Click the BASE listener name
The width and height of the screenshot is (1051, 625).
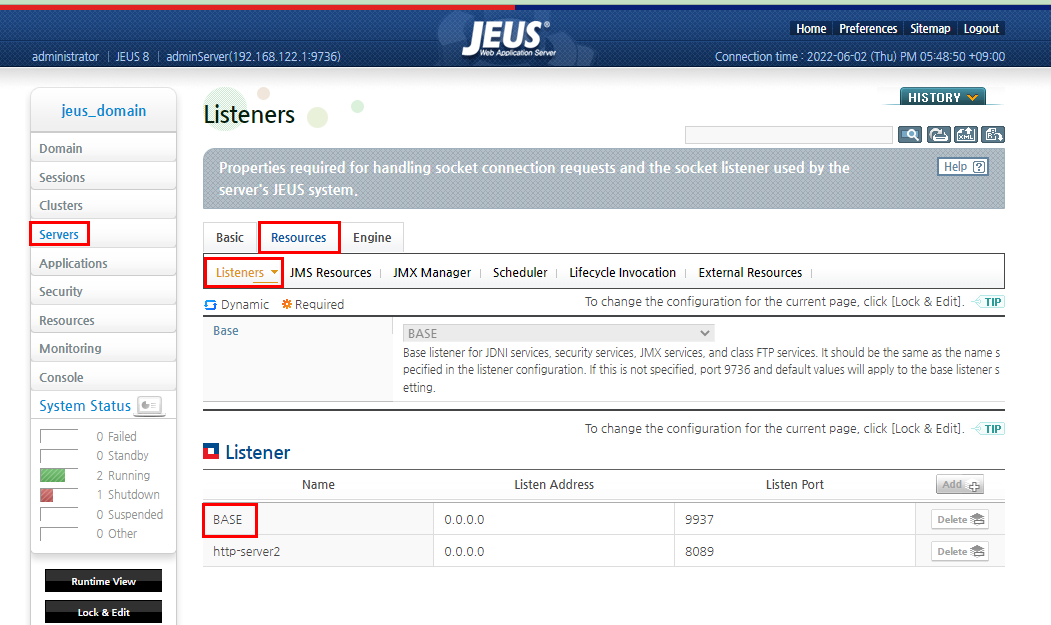tap(228, 520)
